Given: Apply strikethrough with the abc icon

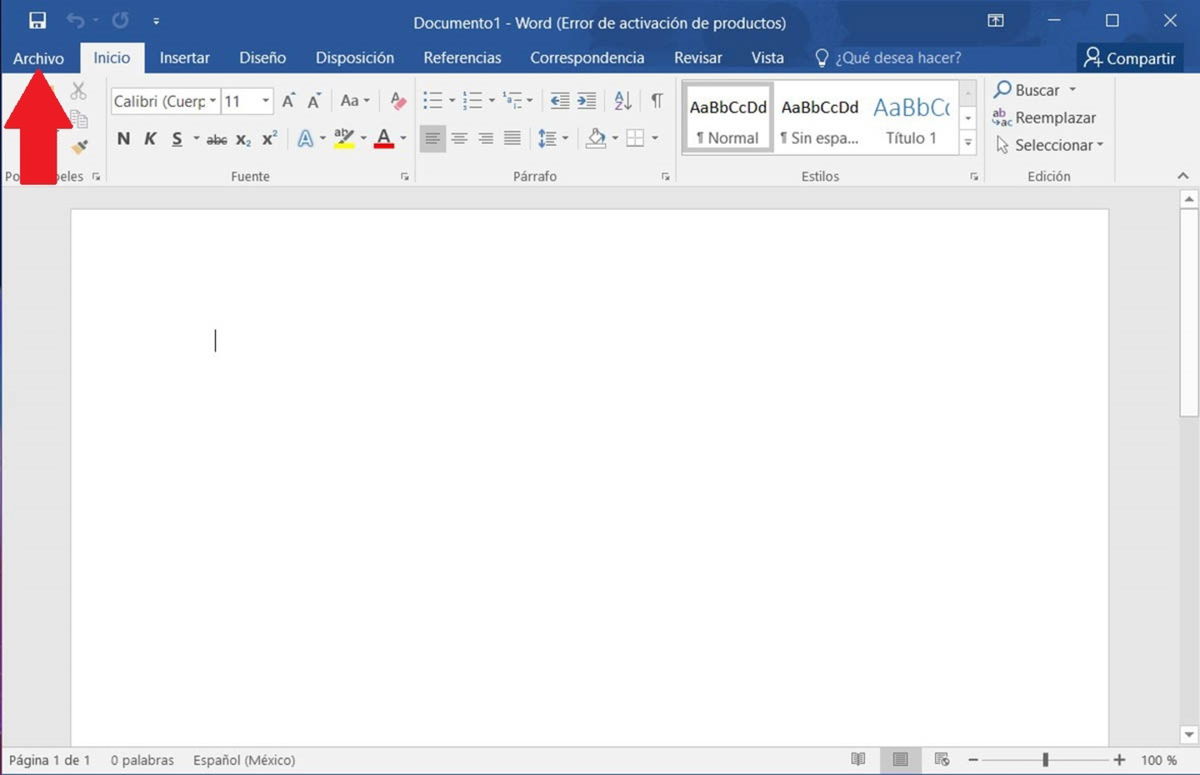Looking at the screenshot, I should (216, 139).
